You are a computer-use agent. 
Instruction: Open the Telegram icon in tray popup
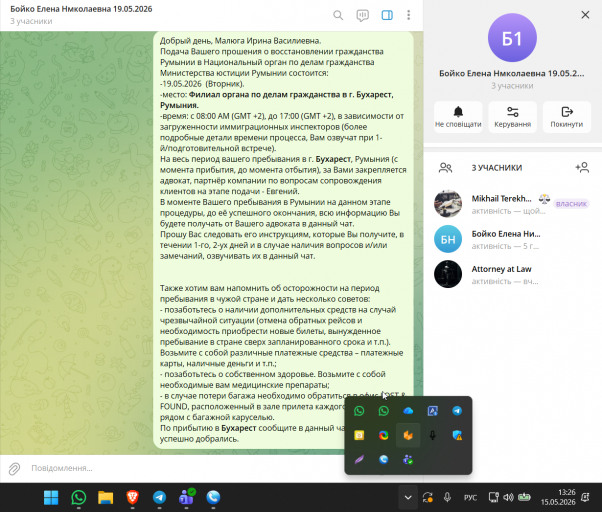point(457,411)
